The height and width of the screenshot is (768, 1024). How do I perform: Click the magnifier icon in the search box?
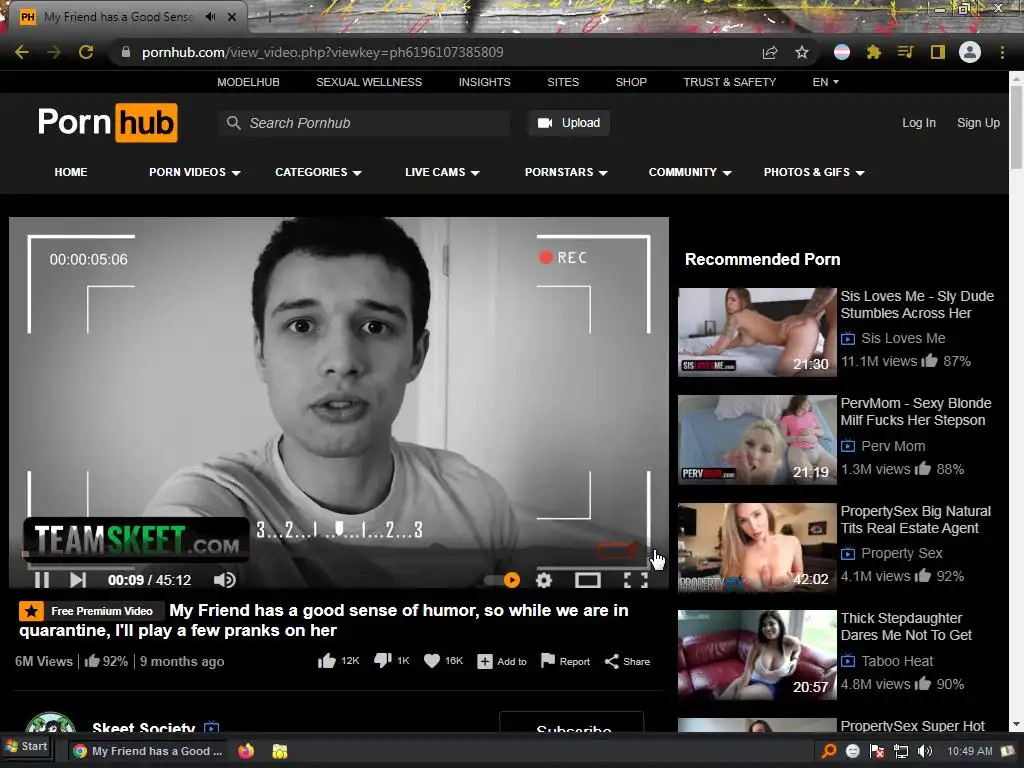pyautogui.click(x=233, y=123)
